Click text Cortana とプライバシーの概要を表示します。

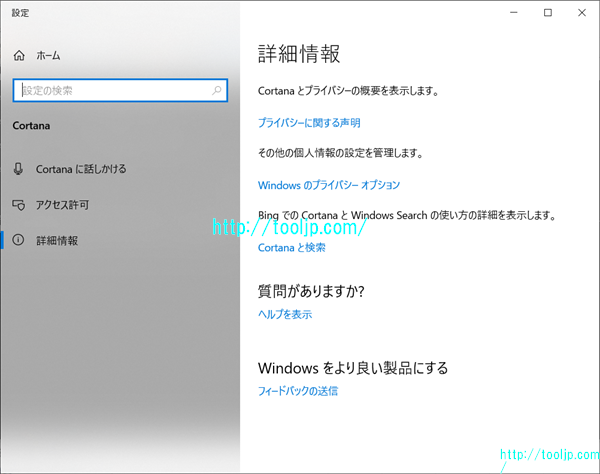tap(348, 91)
